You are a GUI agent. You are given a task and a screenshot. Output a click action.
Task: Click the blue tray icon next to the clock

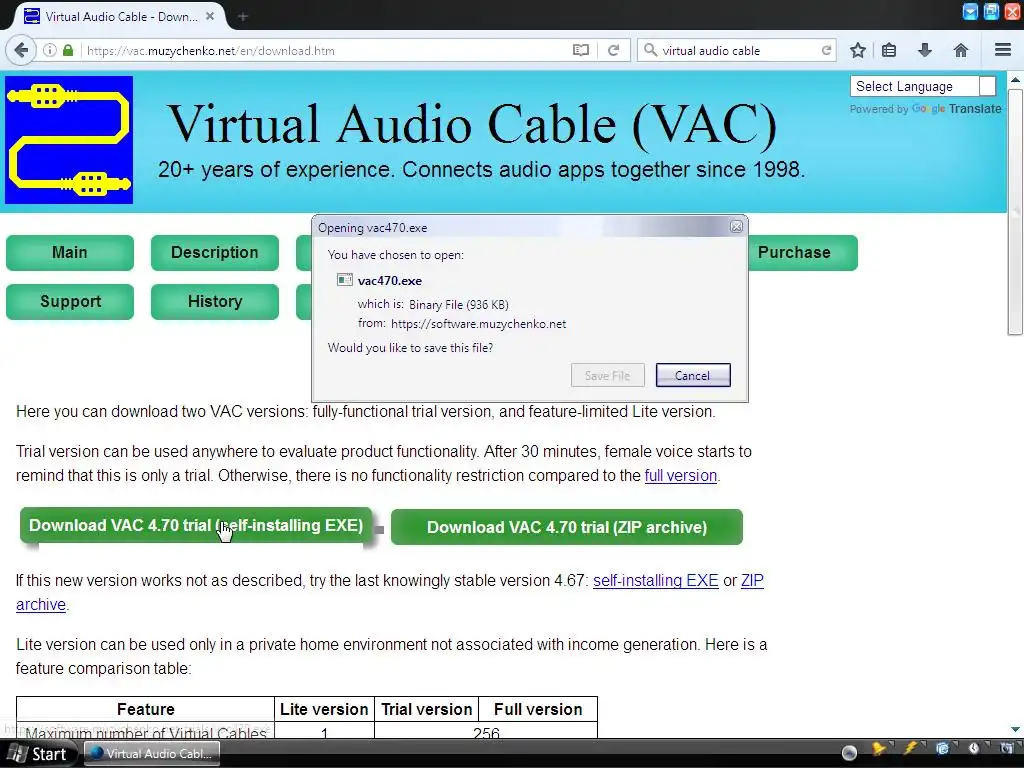pyautogui.click(x=942, y=748)
